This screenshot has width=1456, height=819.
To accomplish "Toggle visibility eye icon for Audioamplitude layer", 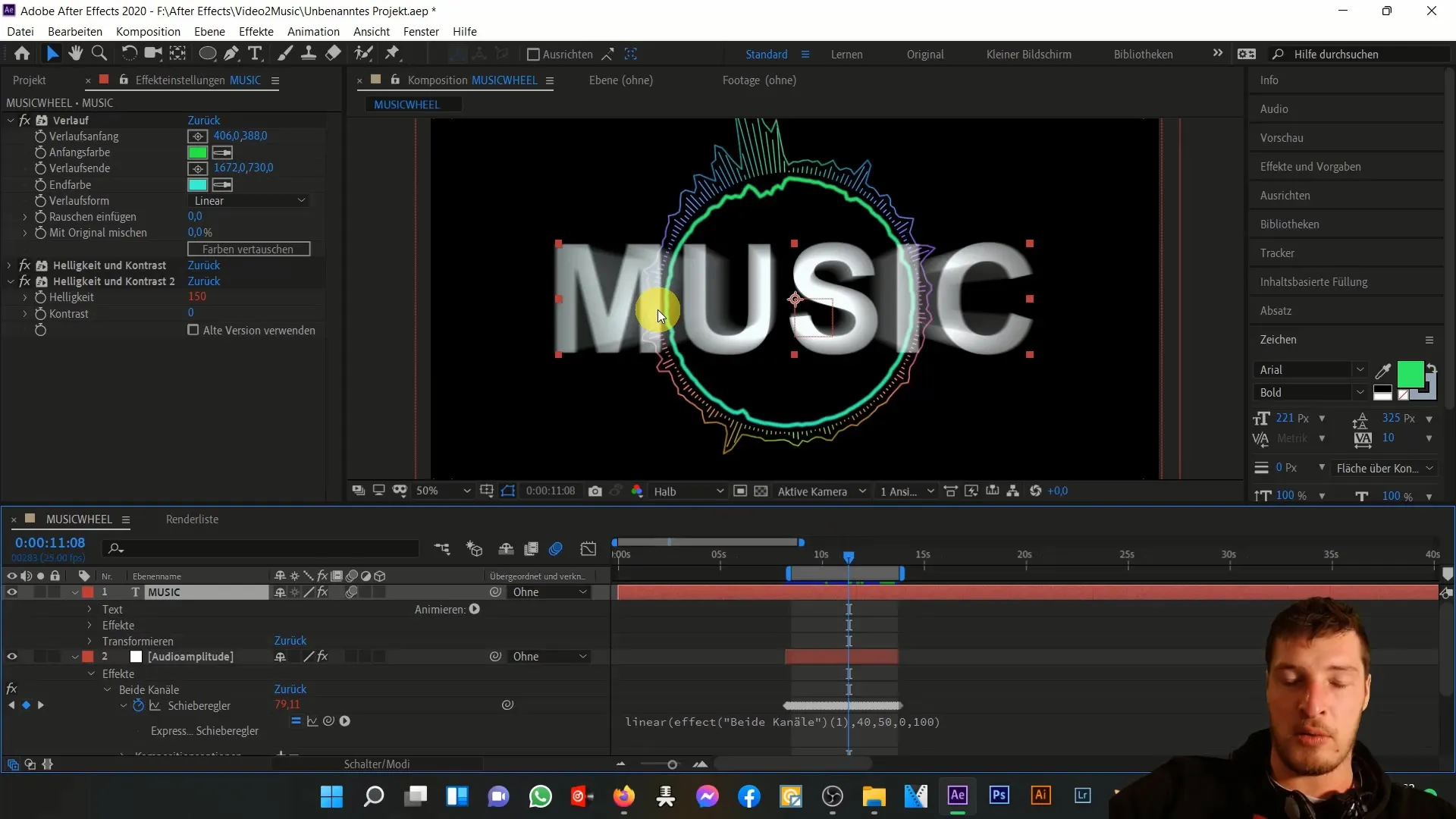I will [13, 656].
